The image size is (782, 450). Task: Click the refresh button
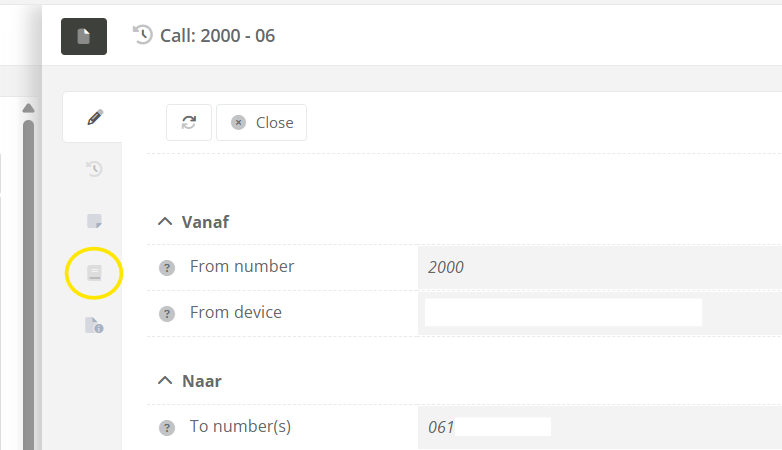click(189, 122)
